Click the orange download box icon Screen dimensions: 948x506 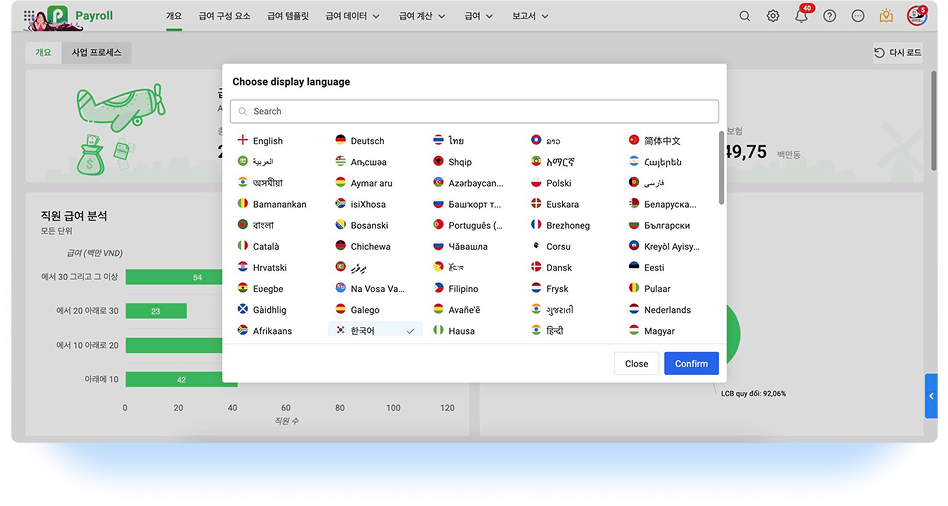(886, 16)
